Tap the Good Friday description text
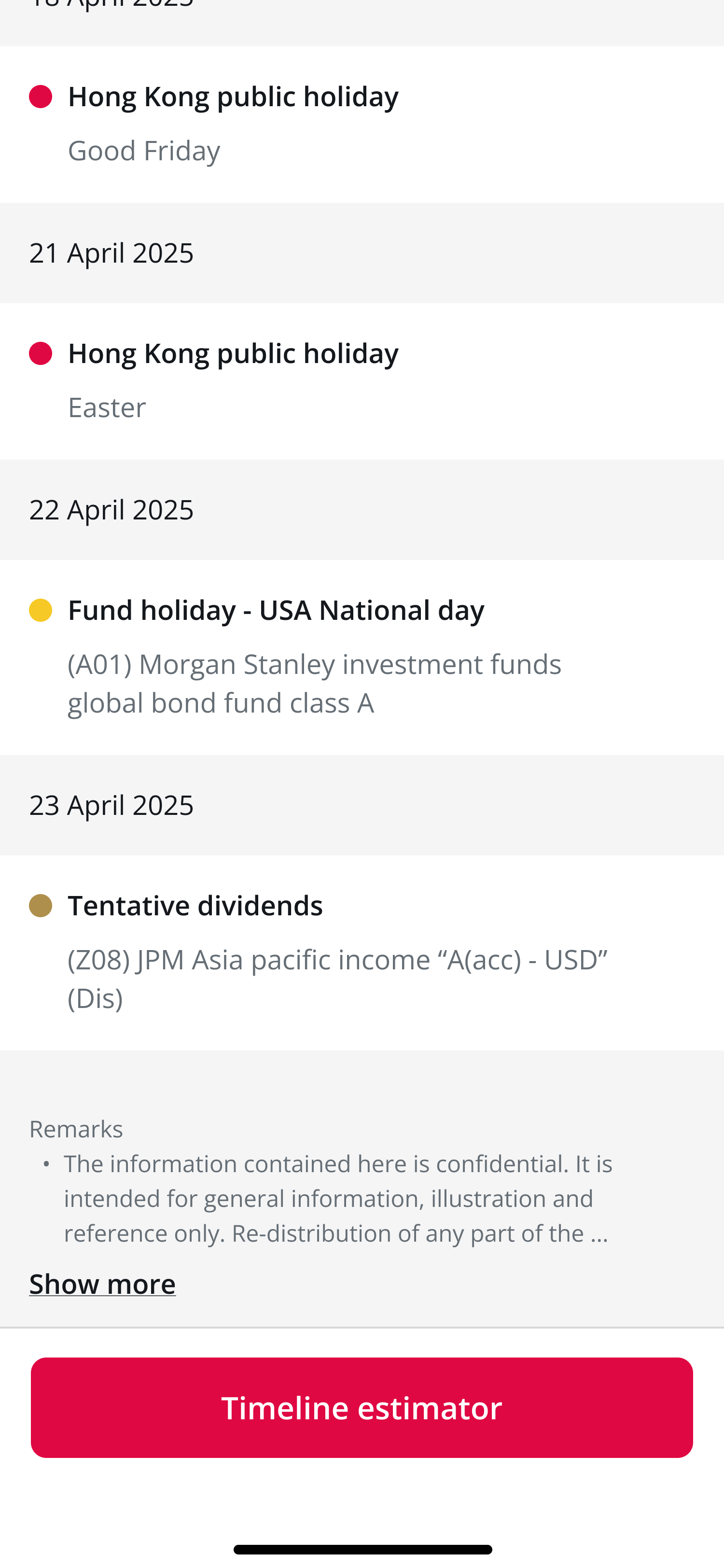Image resolution: width=724 pixels, height=1568 pixels. point(143,150)
